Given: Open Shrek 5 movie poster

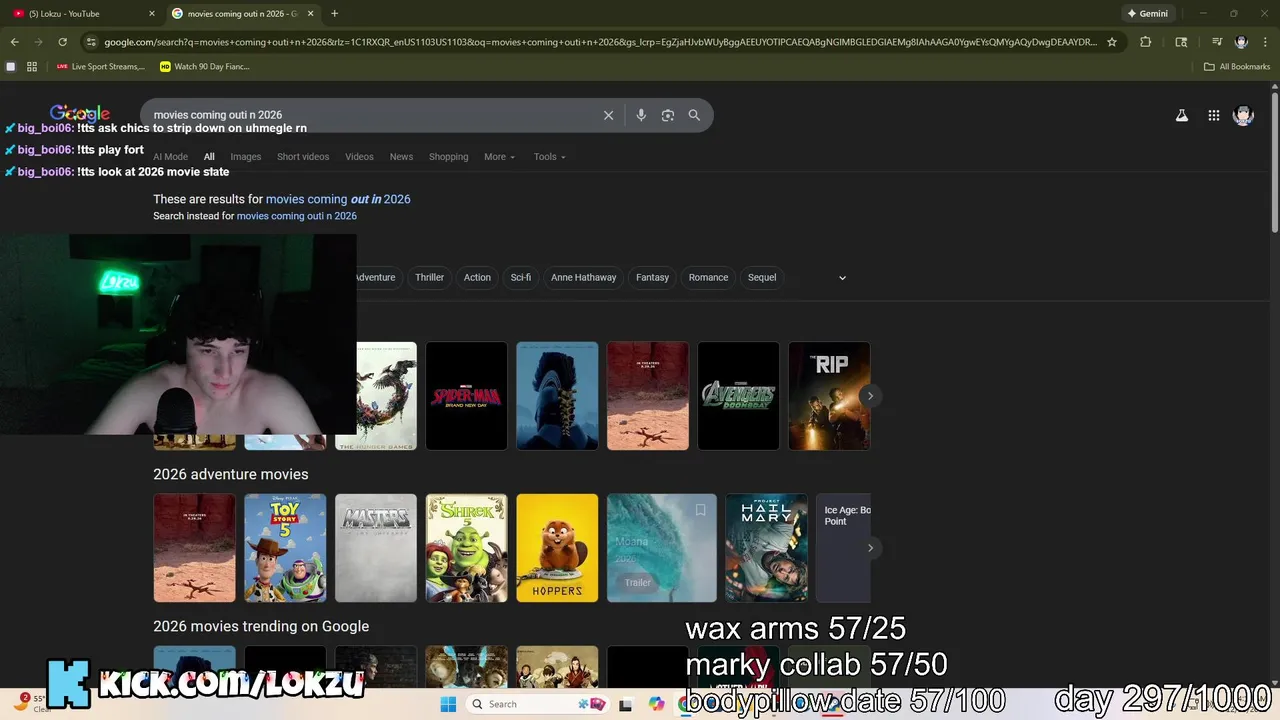Looking at the screenshot, I should pyautogui.click(x=466, y=548).
